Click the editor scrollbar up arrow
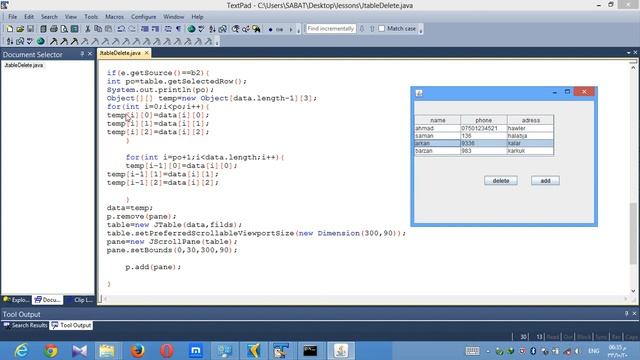Screen dimensions: 640x360 633,67
